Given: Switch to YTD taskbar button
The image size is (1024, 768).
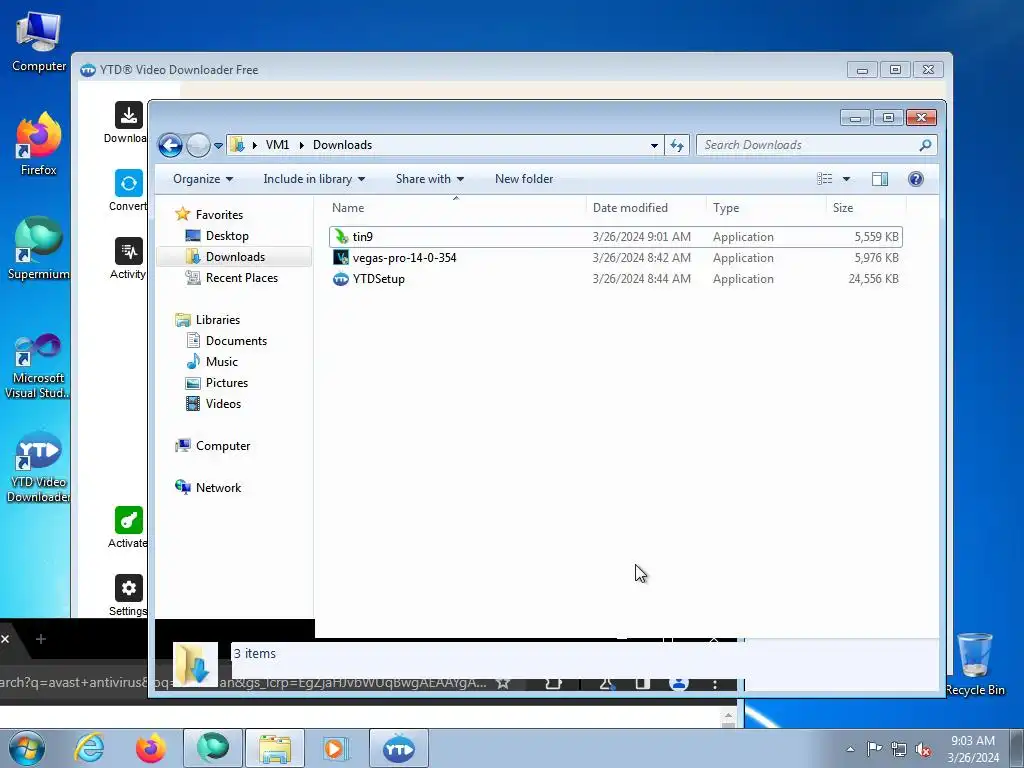Looking at the screenshot, I should 398,748.
